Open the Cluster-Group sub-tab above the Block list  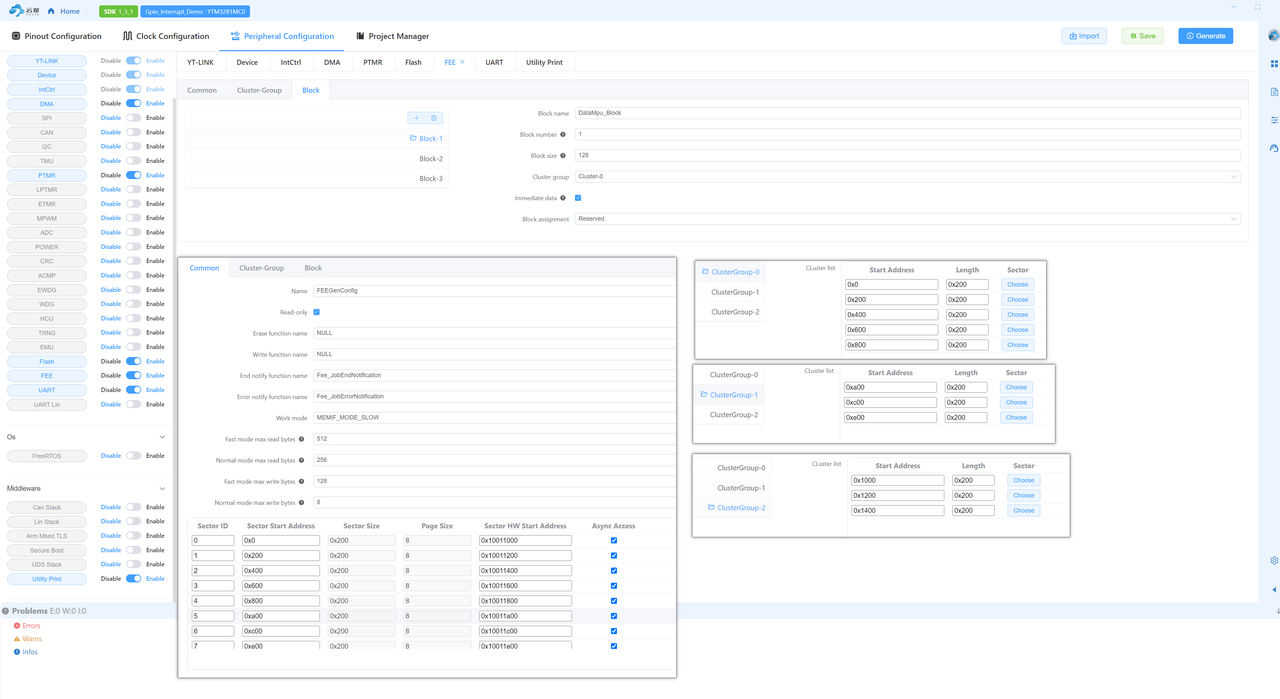[259, 90]
